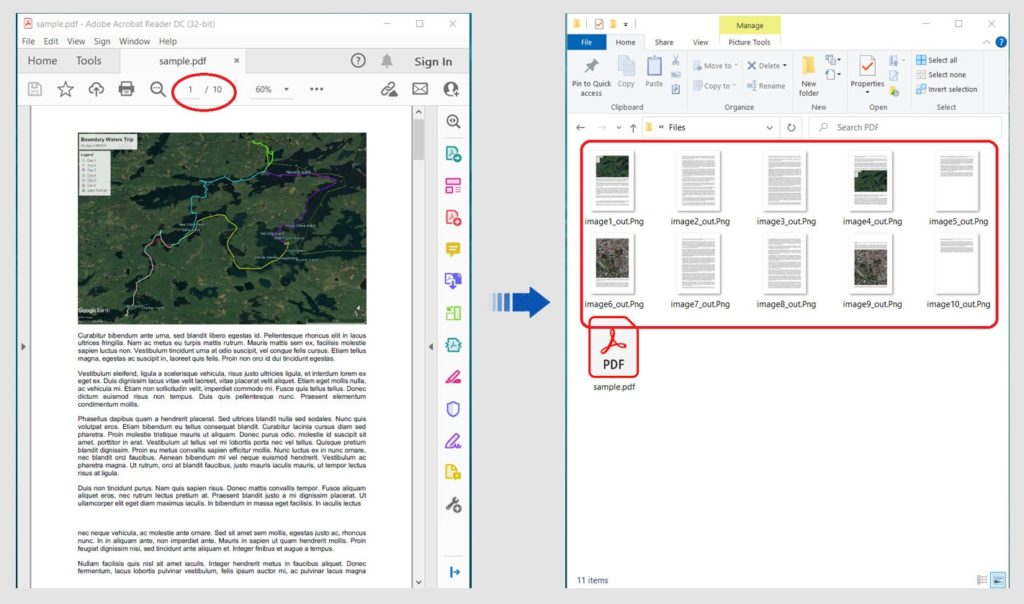Choose Select none in the Explorer ribbon
The image size is (1024, 604).
(945, 74)
